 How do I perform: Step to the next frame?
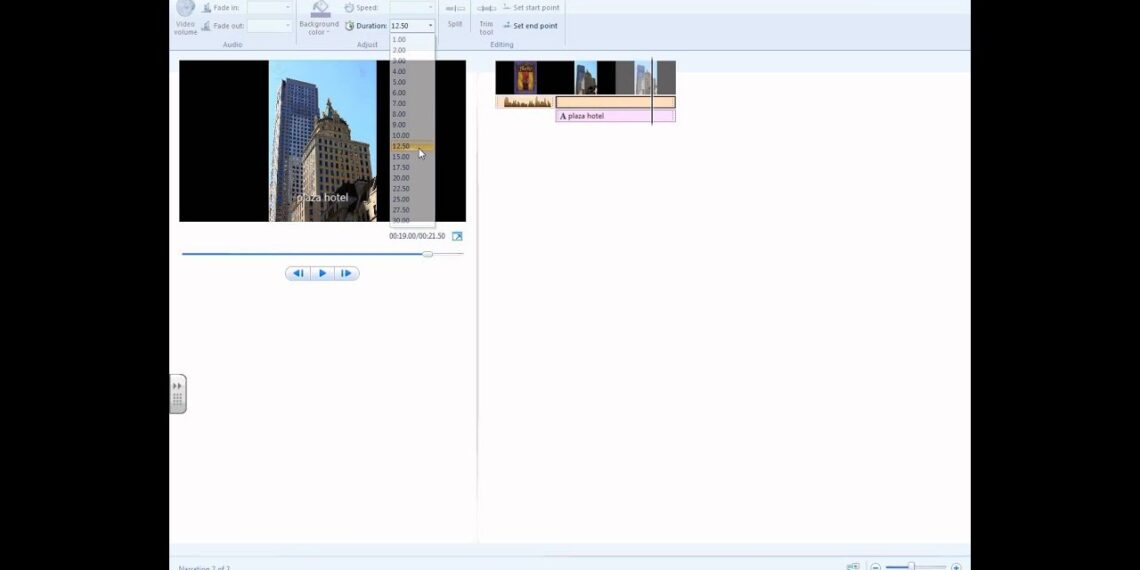pos(347,273)
